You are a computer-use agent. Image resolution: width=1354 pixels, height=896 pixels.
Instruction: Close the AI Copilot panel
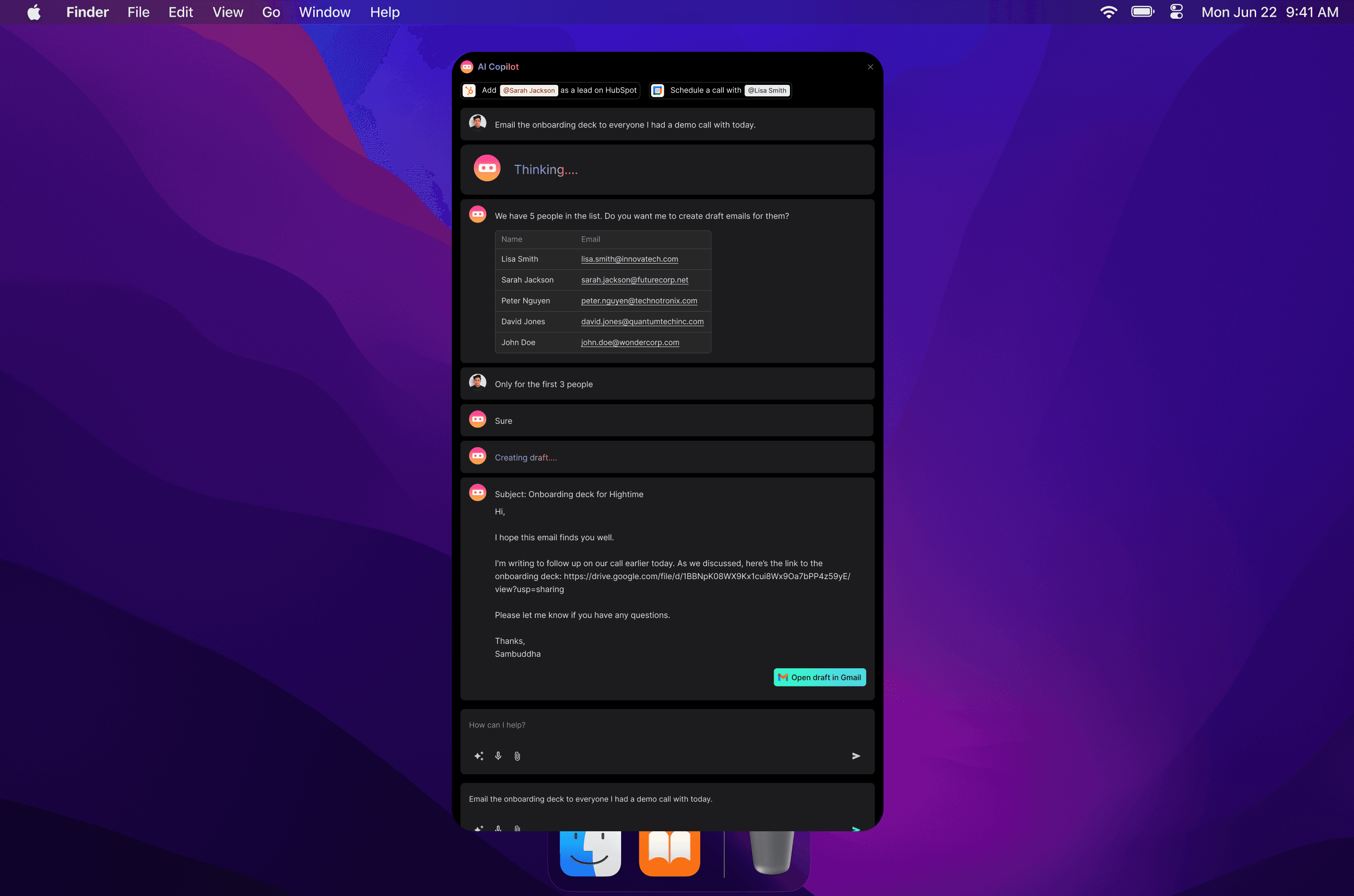tap(871, 67)
